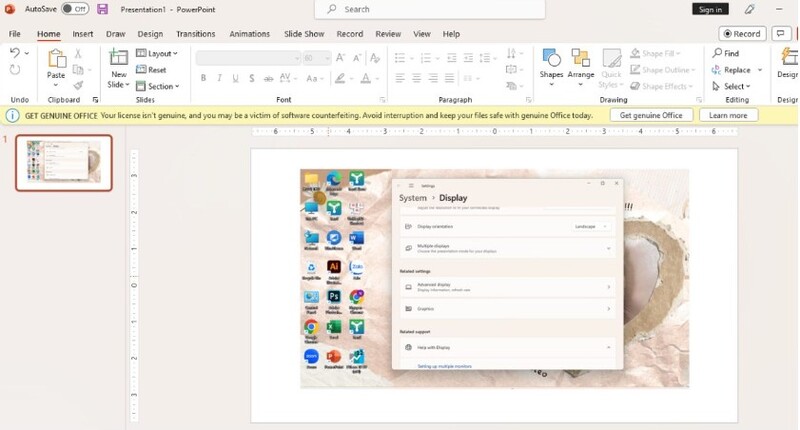800x430 pixels.
Task: Click the Sign in button
Action: point(710,9)
